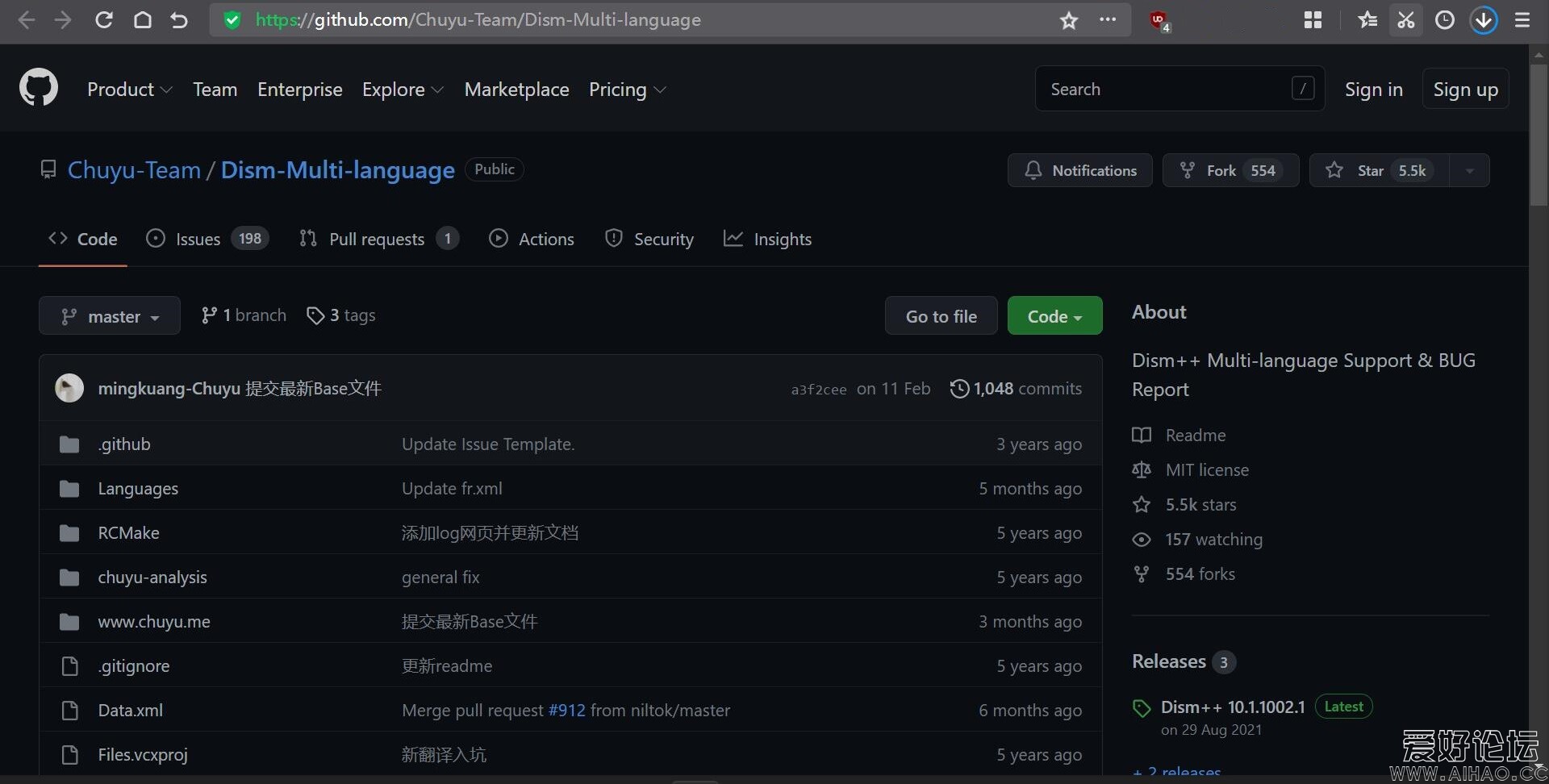The width and height of the screenshot is (1549, 784).
Task: Open the browser downloads arrow icon
Action: coord(1483,20)
